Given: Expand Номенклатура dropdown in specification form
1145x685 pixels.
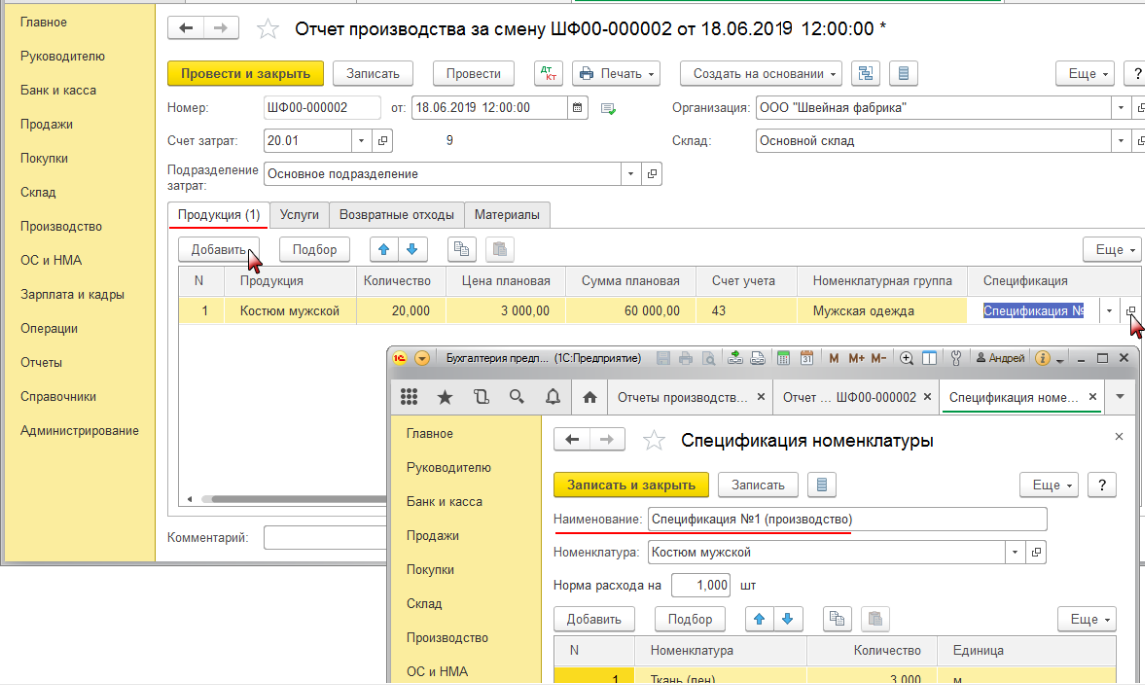Looking at the screenshot, I should [1015, 552].
